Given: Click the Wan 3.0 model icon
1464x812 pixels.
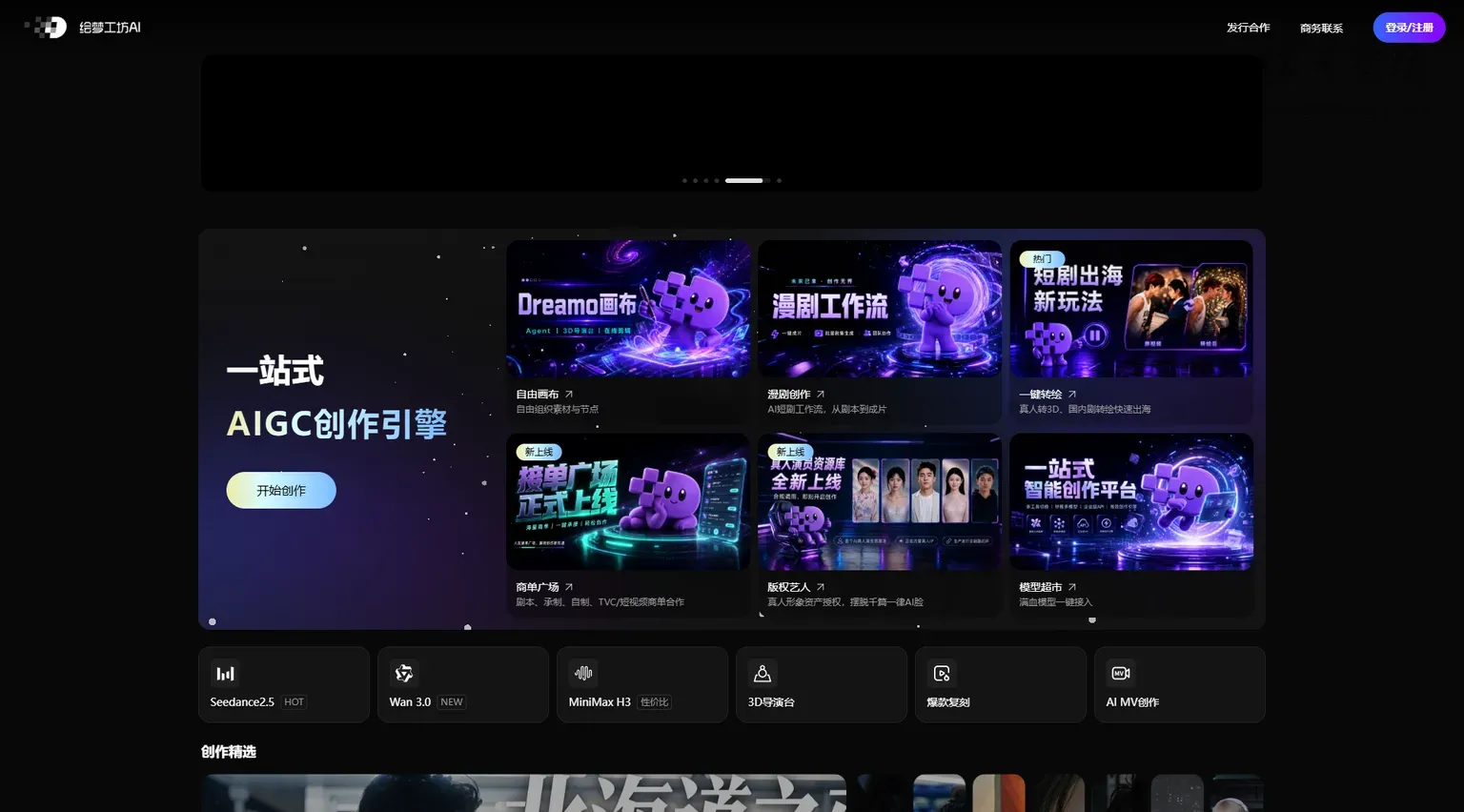Looking at the screenshot, I should click(x=404, y=674).
